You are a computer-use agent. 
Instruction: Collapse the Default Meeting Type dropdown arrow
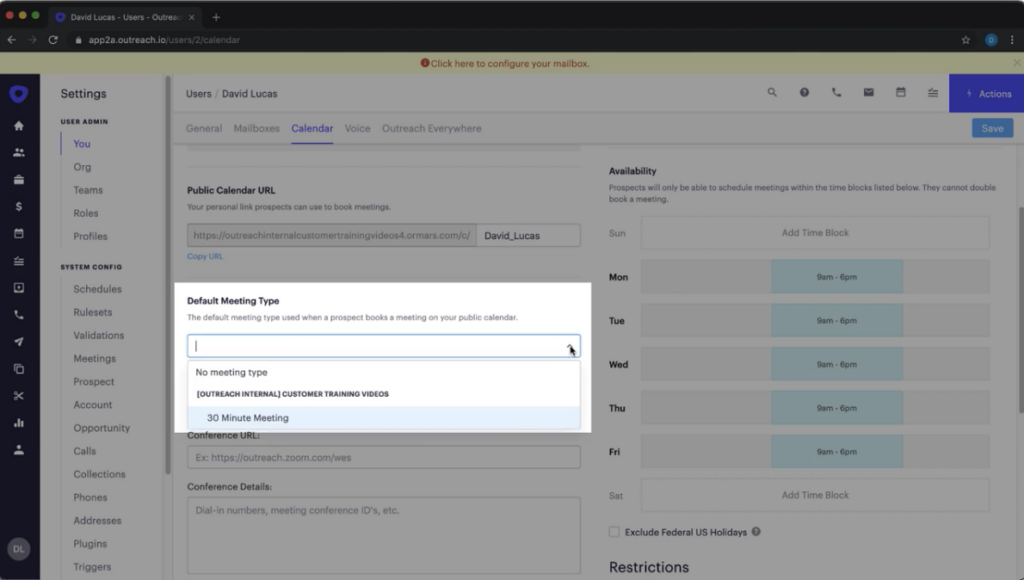(570, 346)
